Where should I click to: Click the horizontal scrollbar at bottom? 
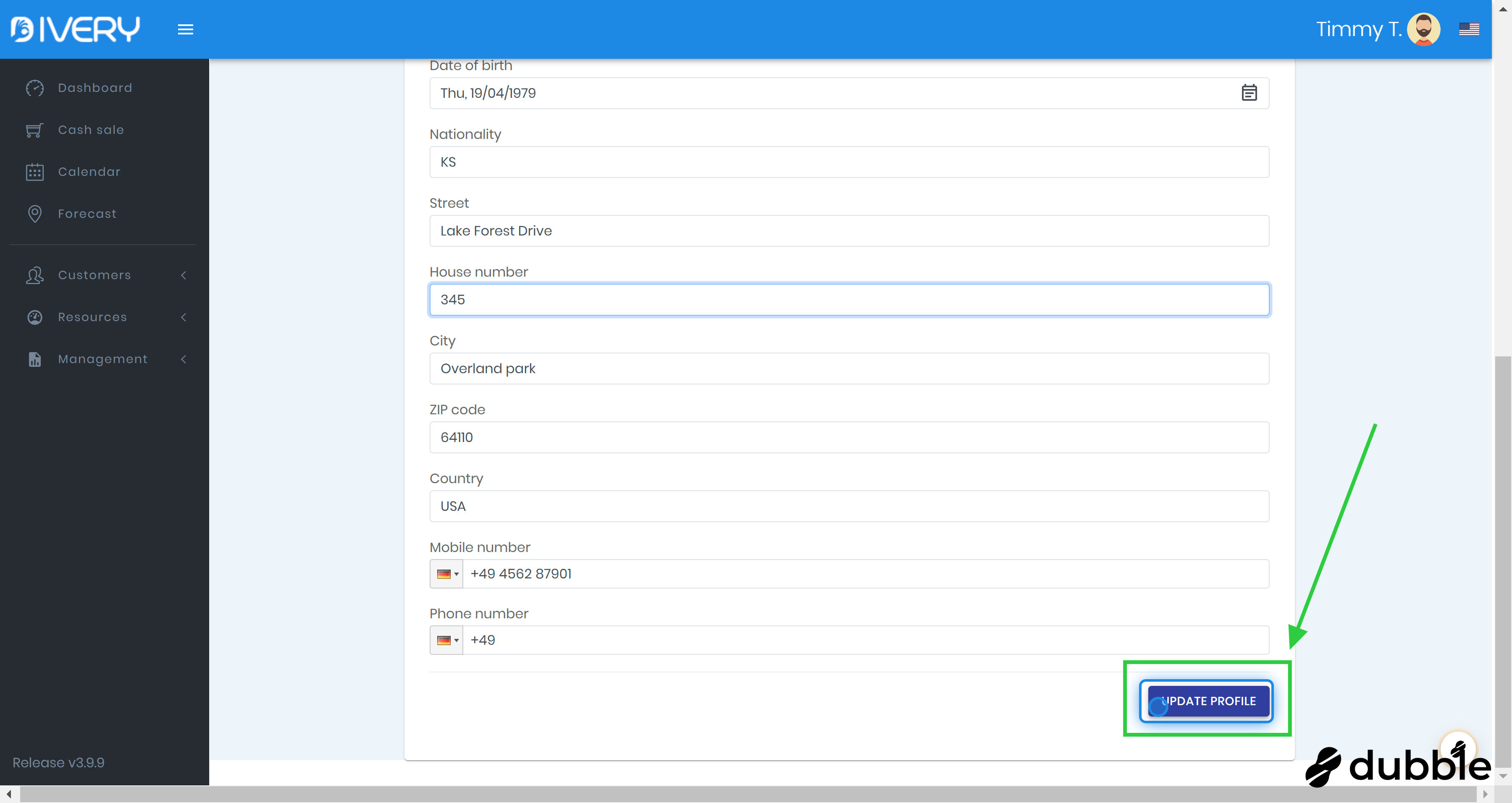[748, 794]
